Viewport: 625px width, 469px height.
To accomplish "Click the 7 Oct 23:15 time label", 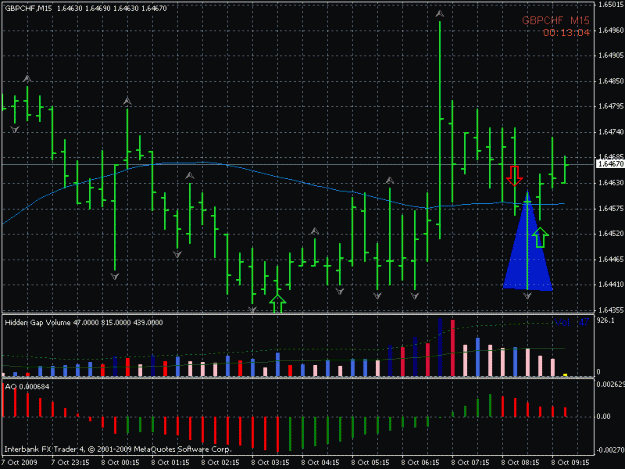I will (70, 463).
